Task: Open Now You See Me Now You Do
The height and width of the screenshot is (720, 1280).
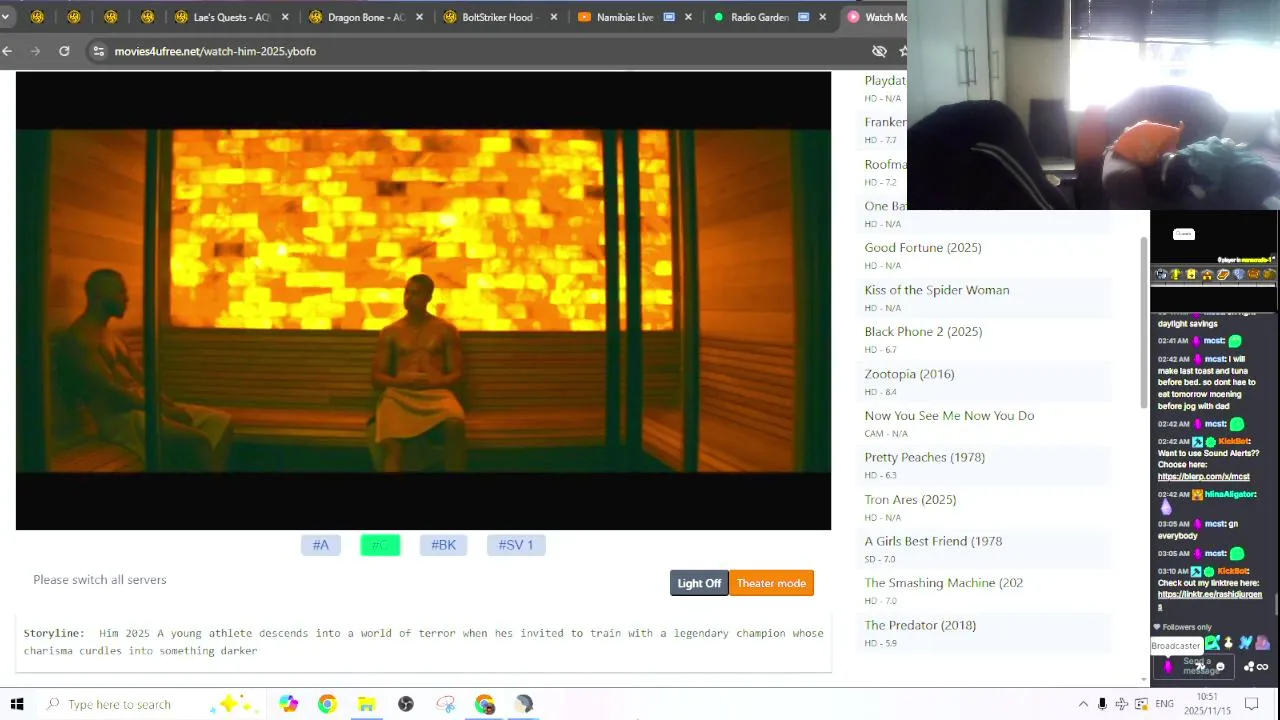Action: coord(949,416)
